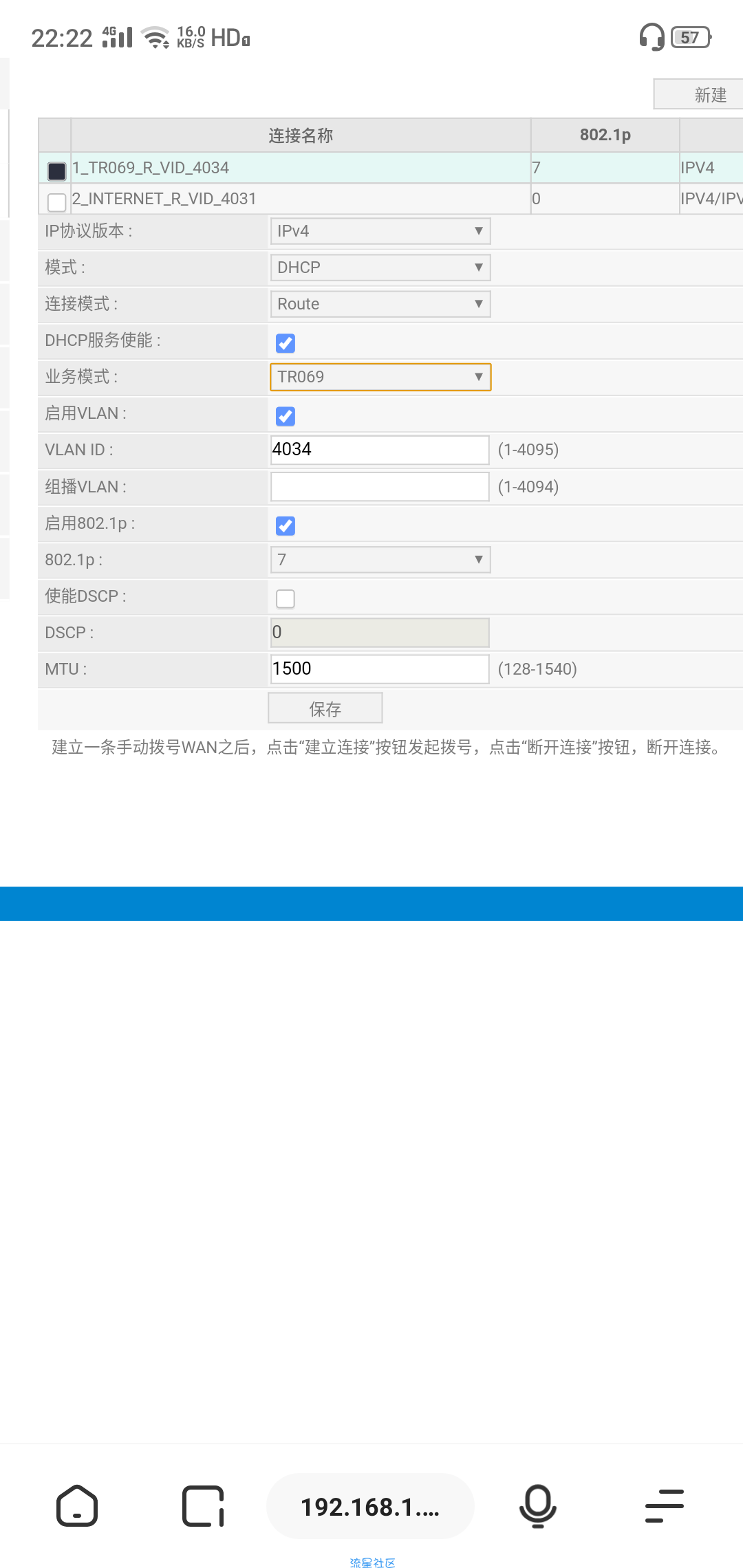Image resolution: width=743 pixels, height=1568 pixels.
Task: Select the 1_TR069_R_VID_4034 connection checkbox
Action: (x=57, y=171)
